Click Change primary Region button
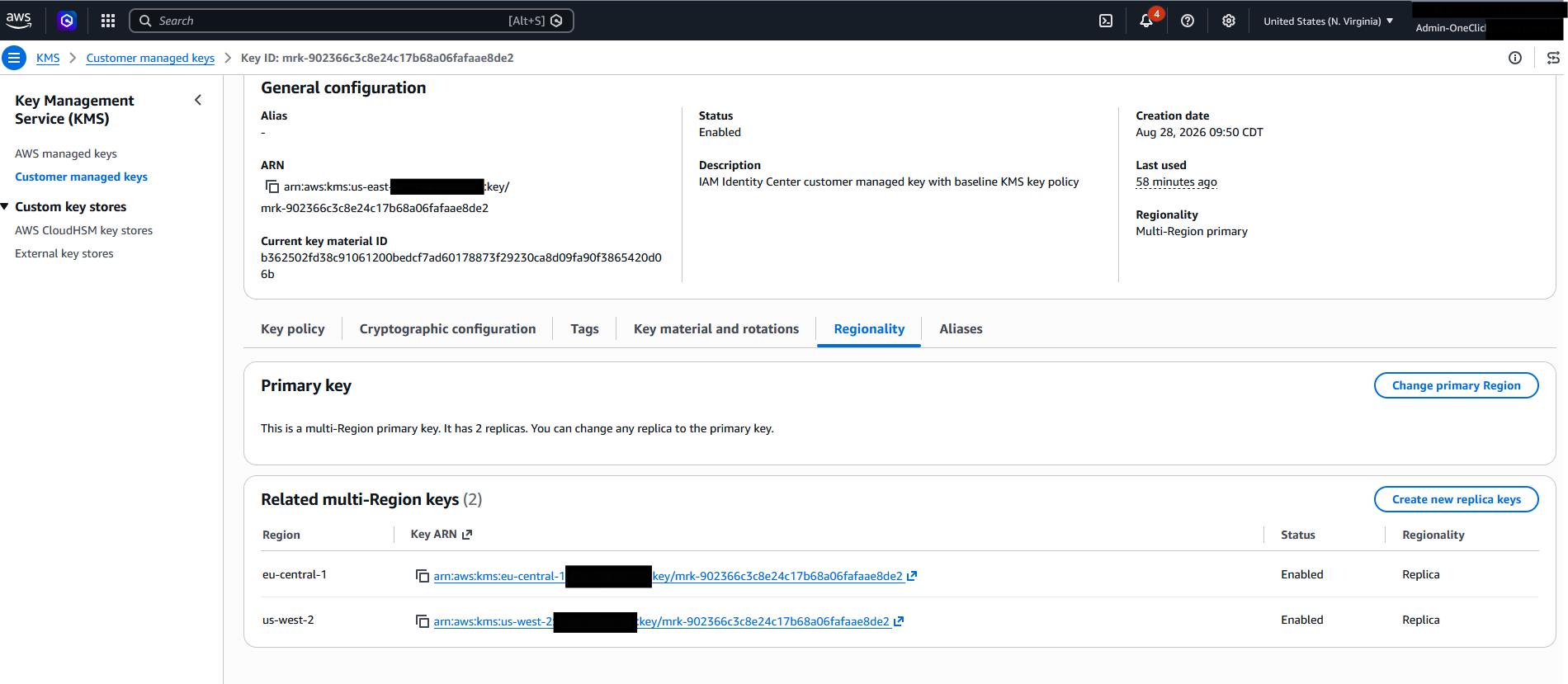 pyautogui.click(x=1456, y=385)
